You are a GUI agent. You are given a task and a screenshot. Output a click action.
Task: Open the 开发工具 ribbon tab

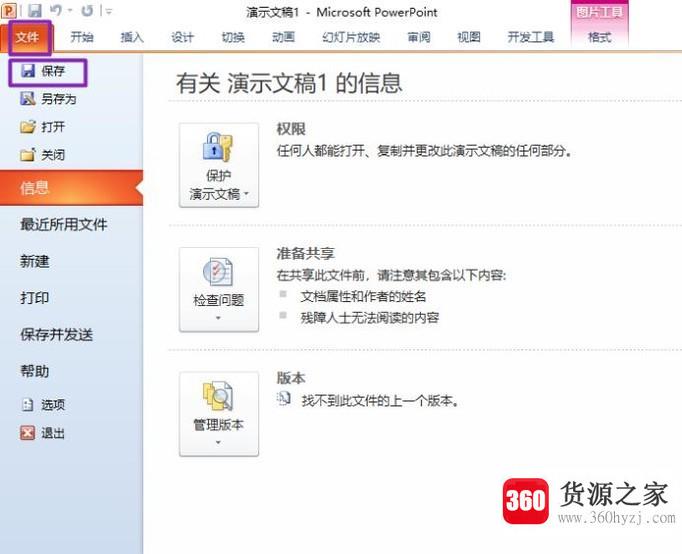pyautogui.click(x=530, y=37)
